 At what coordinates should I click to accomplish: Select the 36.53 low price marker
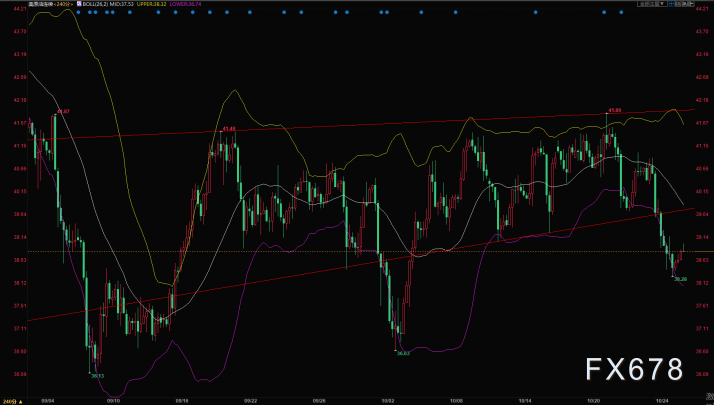pyautogui.click(x=97, y=376)
